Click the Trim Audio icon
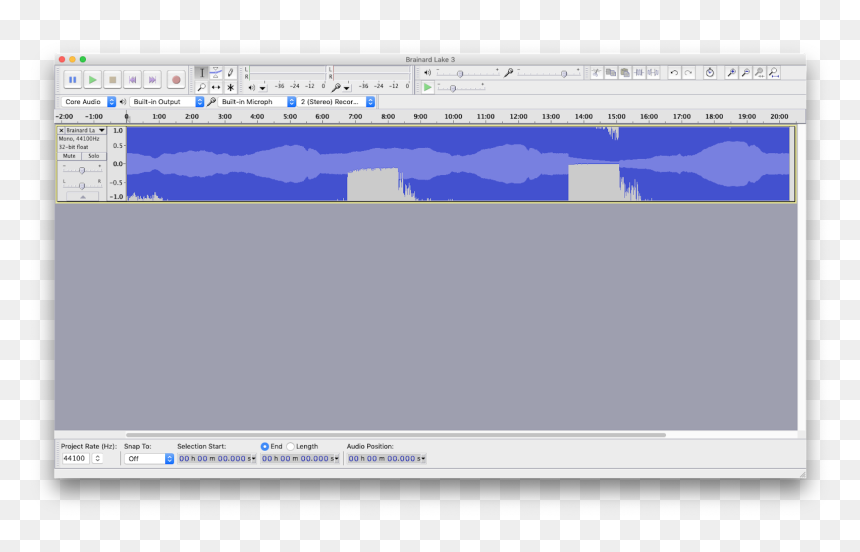Image resolution: width=860 pixels, height=552 pixels. [639, 72]
